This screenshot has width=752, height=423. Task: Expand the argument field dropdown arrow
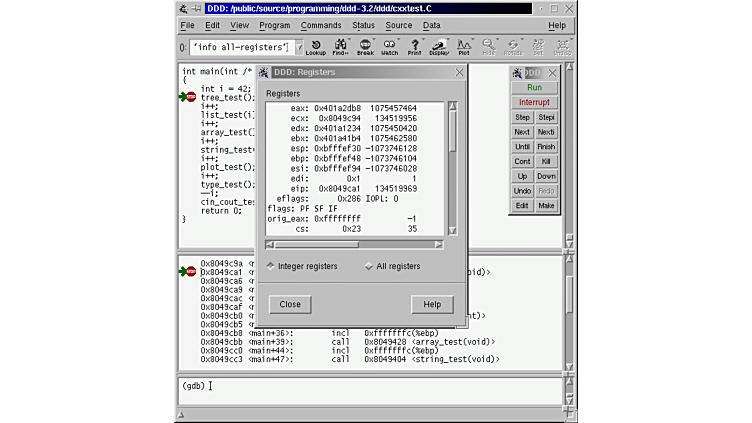coord(298,47)
